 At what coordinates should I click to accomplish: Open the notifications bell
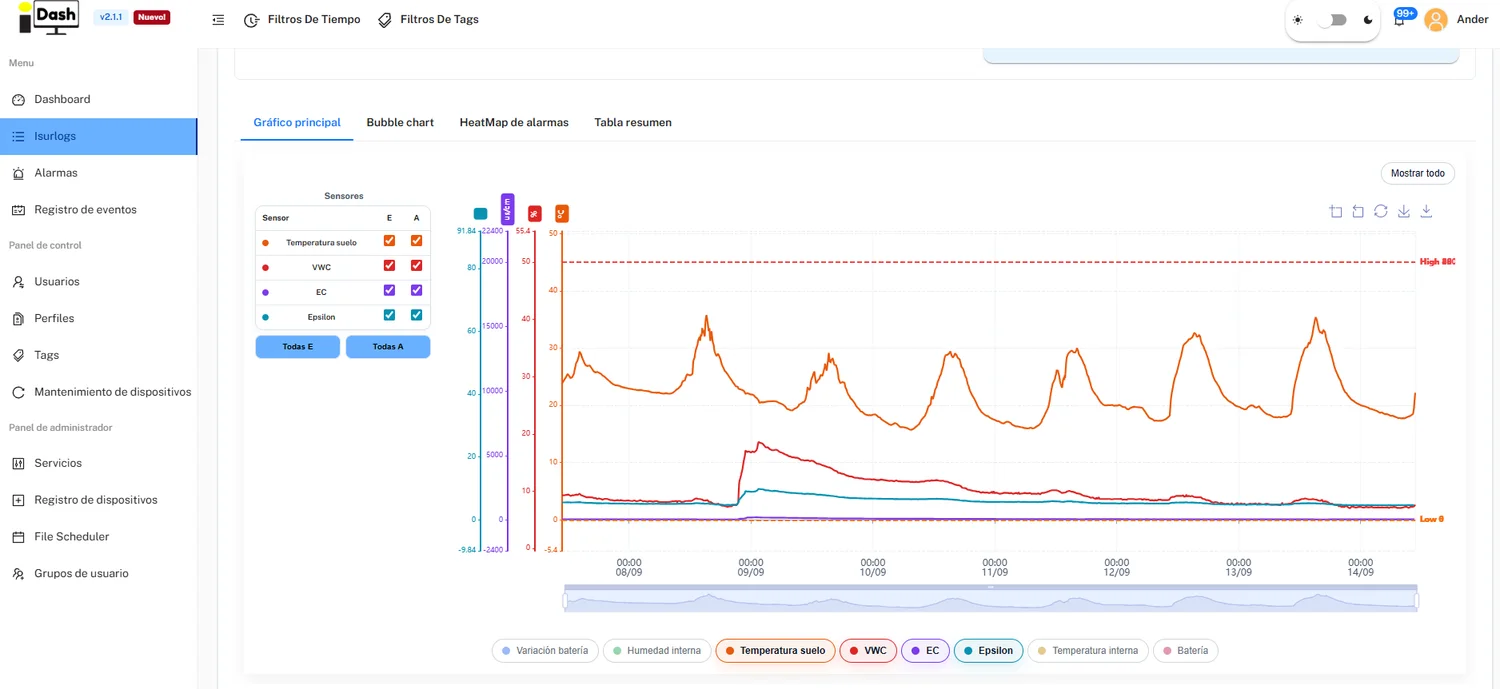click(x=1399, y=20)
